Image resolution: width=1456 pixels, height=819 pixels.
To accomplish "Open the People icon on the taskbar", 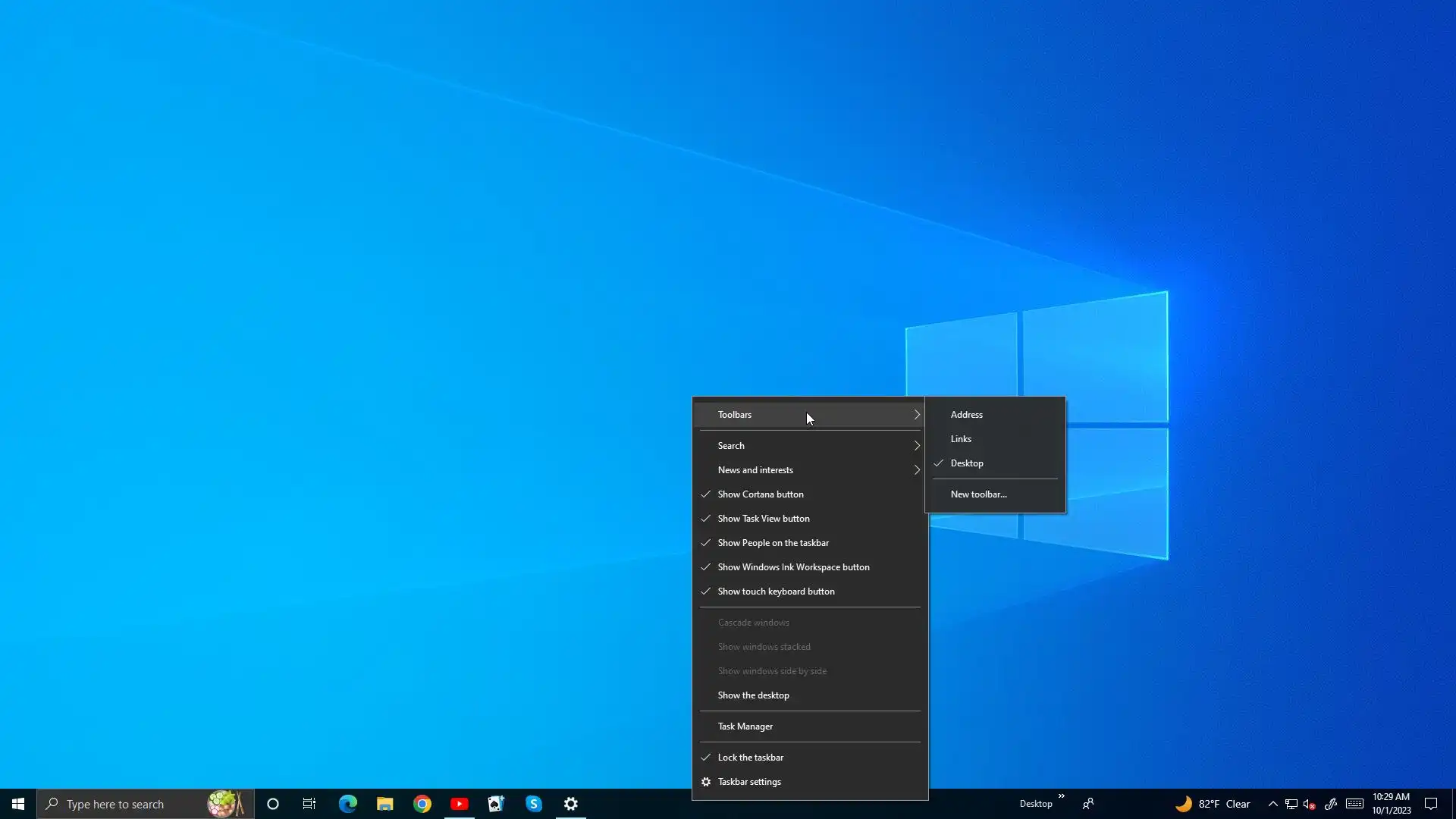I will coord(1088,804).
